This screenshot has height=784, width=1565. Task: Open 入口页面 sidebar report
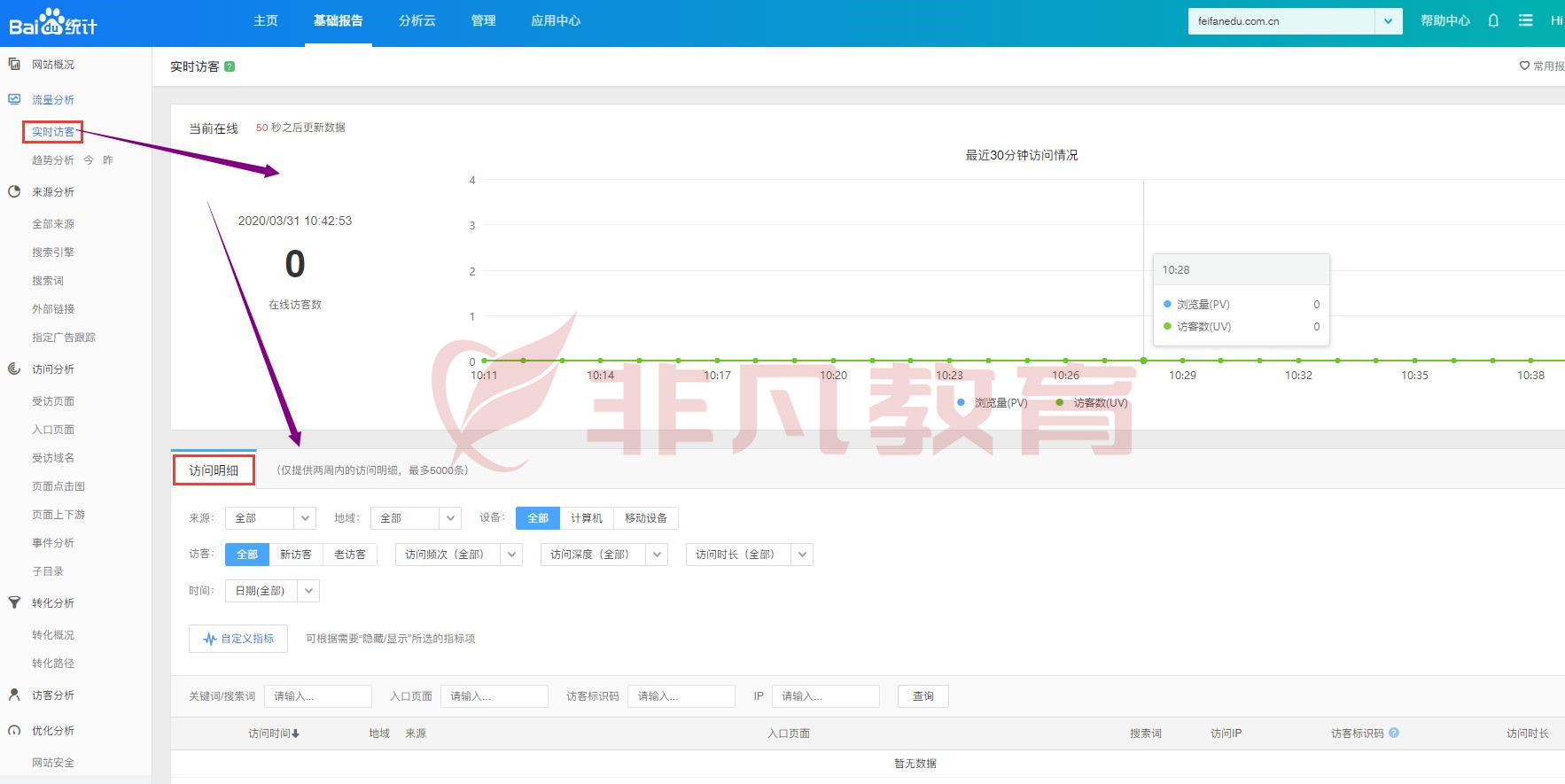pos(53,430)
